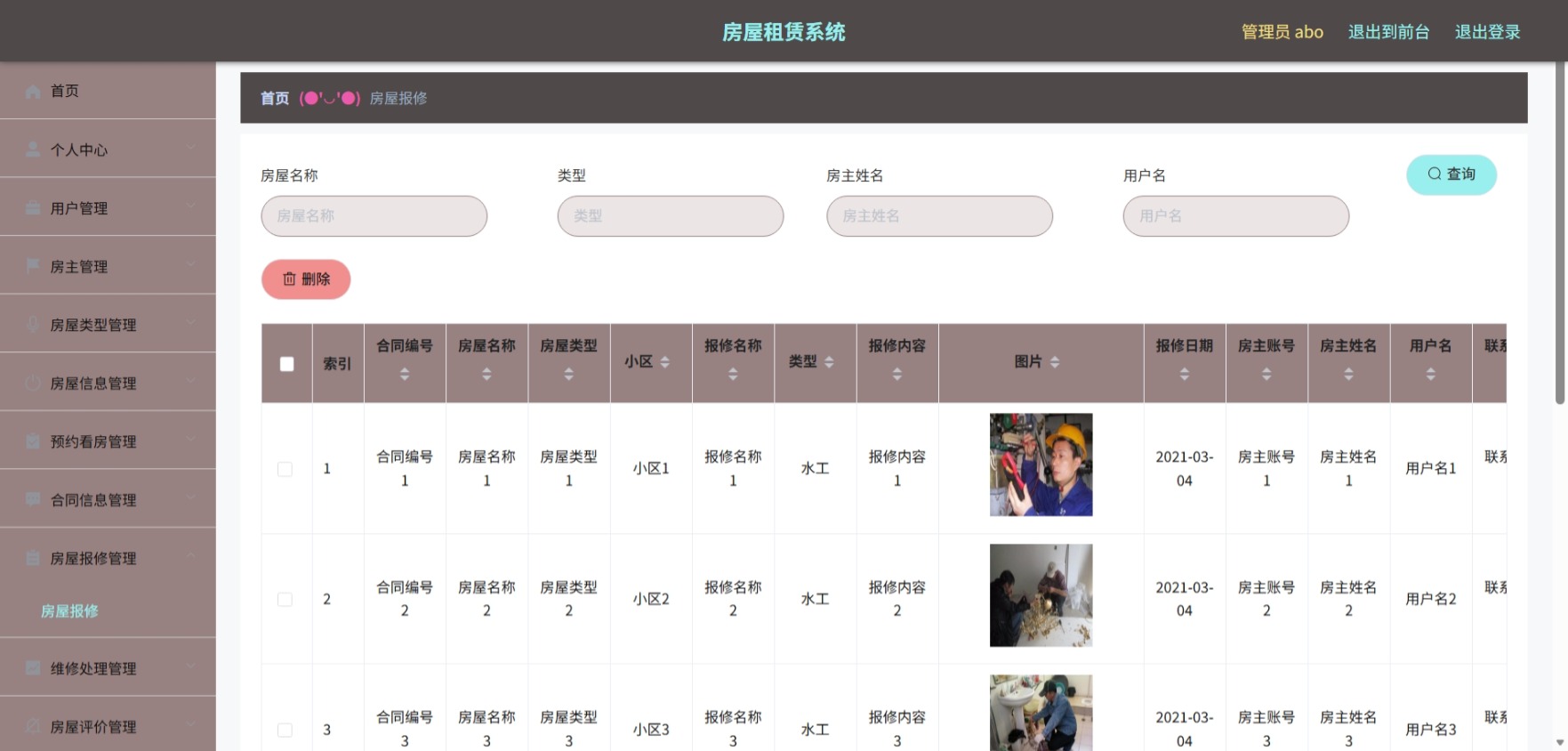Screen dimensions: 1568x751
Task: Expand the 合同信息管理 menu chevron
Action: (x=191, y=498)
